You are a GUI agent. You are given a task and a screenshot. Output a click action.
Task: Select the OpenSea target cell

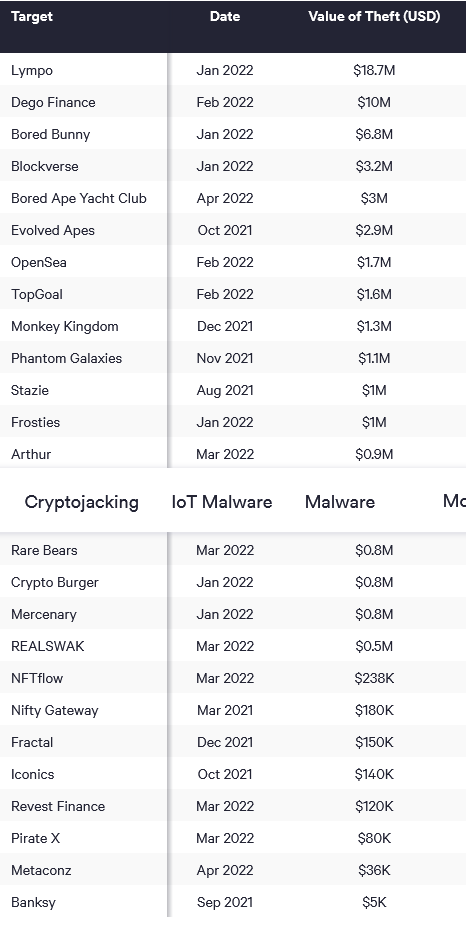pos(38,262)
